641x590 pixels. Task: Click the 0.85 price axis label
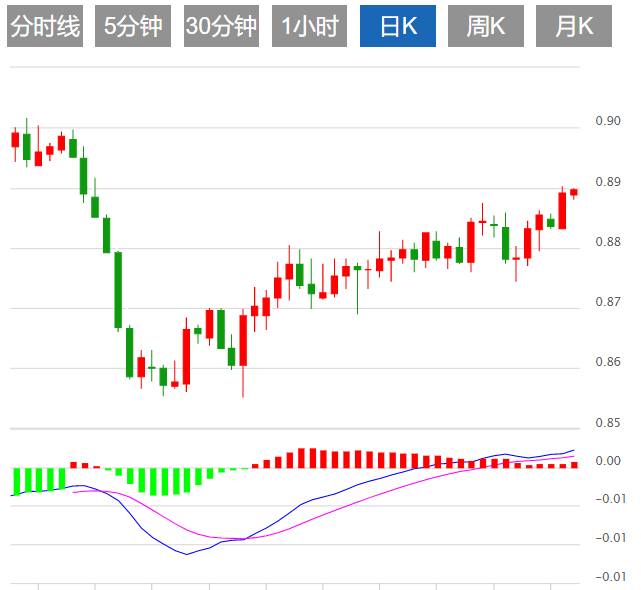pyautogui.click(x=608, y=423)
